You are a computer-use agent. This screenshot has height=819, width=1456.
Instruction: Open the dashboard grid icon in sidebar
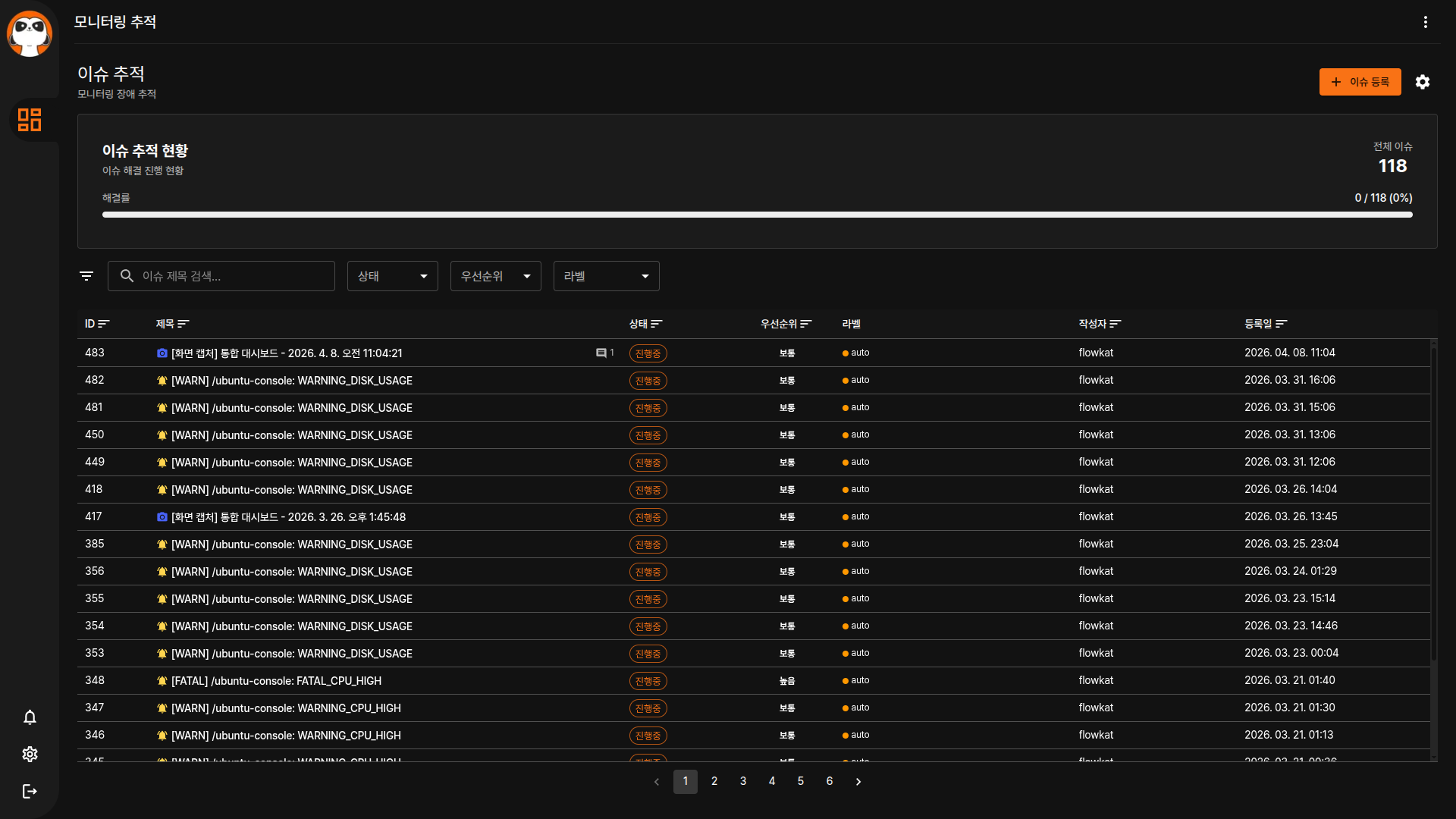point(30,120)
